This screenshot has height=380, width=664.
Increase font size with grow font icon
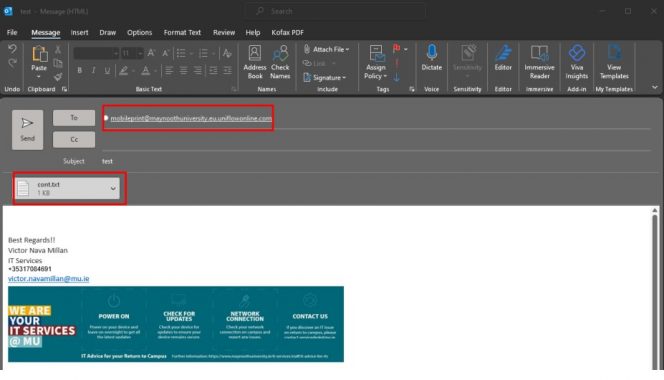151,53
